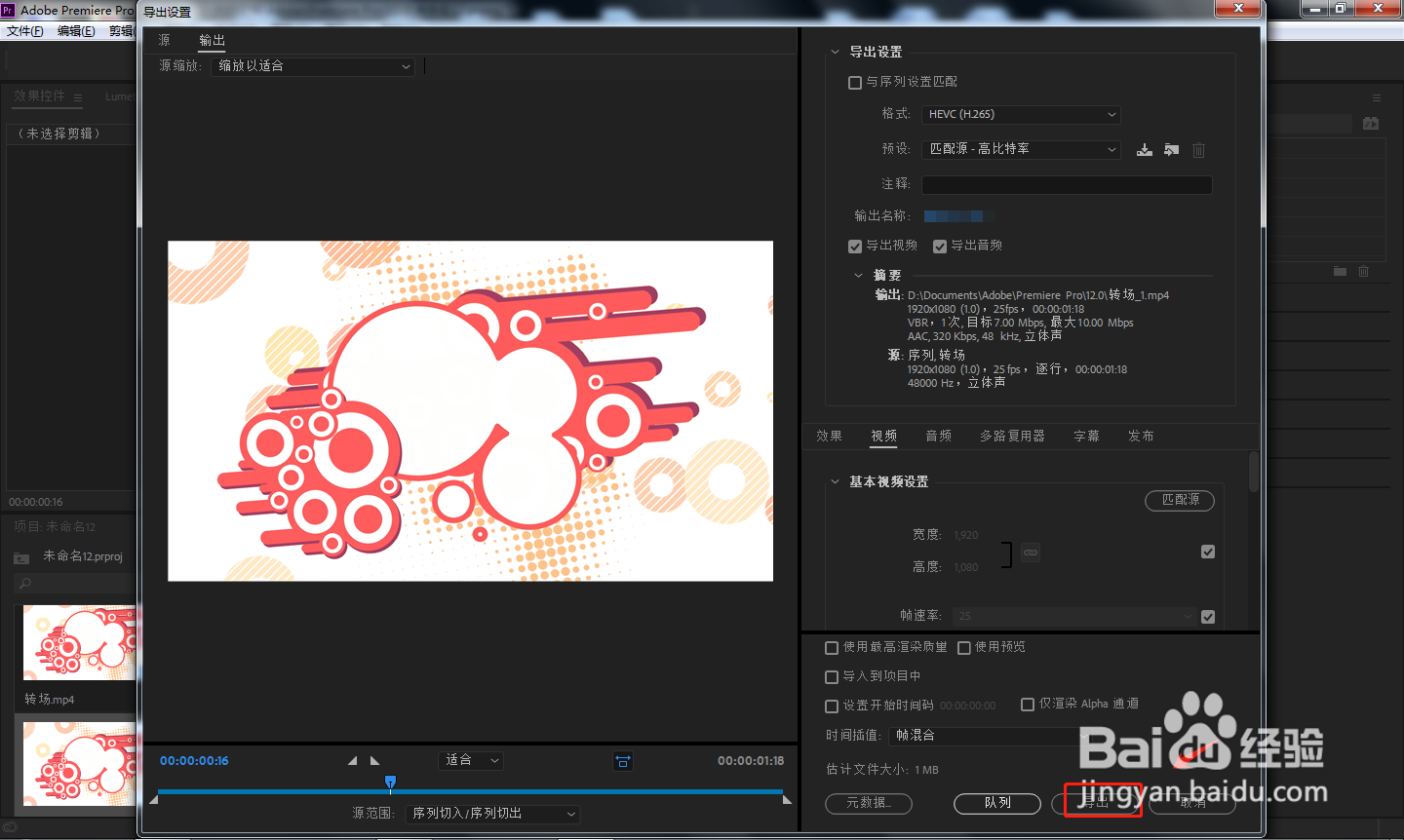Select the 转场.mp4 thumbnail in project panel
Image resolution: width=1404 pixels, height=840 pixels.
coord(78,643)
